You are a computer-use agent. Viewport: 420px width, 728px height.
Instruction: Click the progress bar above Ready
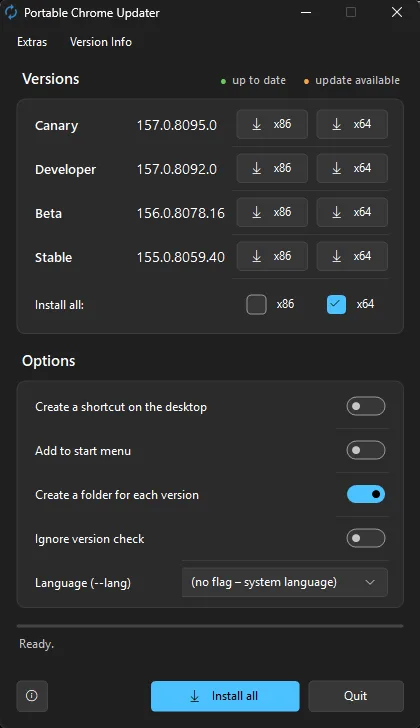(x=210, y=626)
